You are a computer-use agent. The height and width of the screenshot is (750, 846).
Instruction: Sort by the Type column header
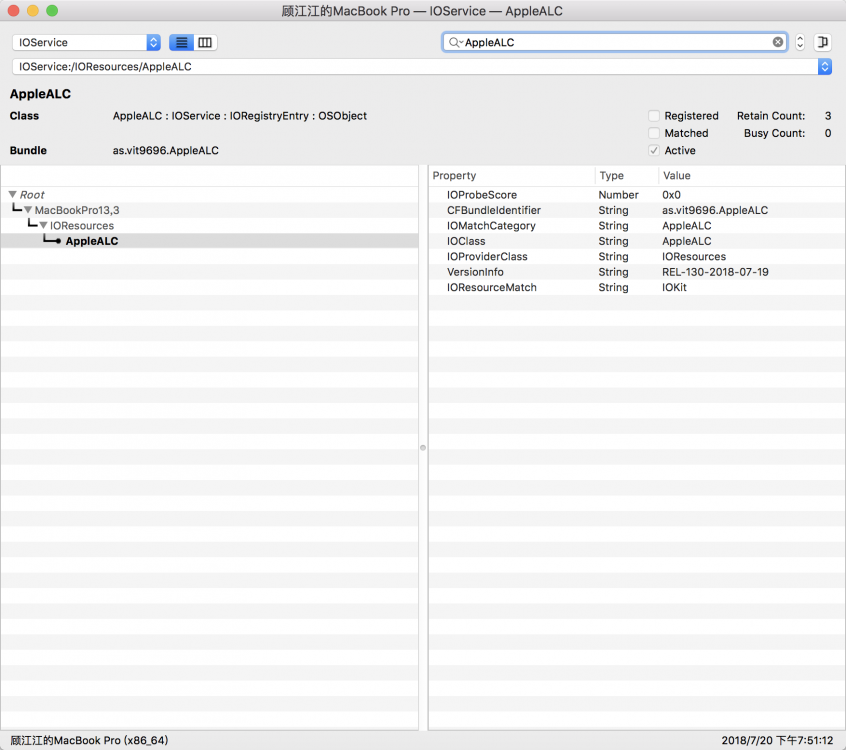(627, 175)
